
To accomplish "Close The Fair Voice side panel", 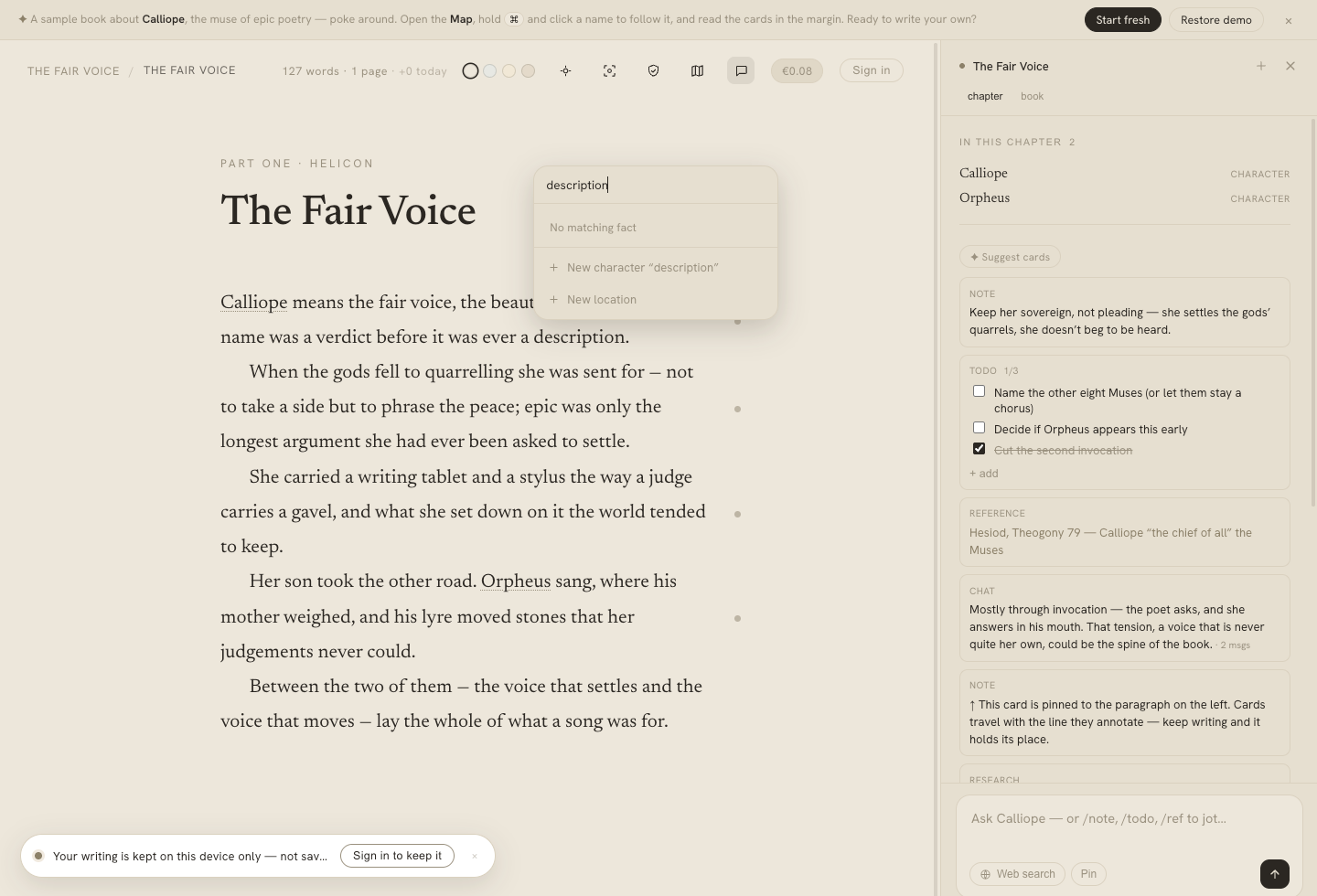I will 1290,66.
